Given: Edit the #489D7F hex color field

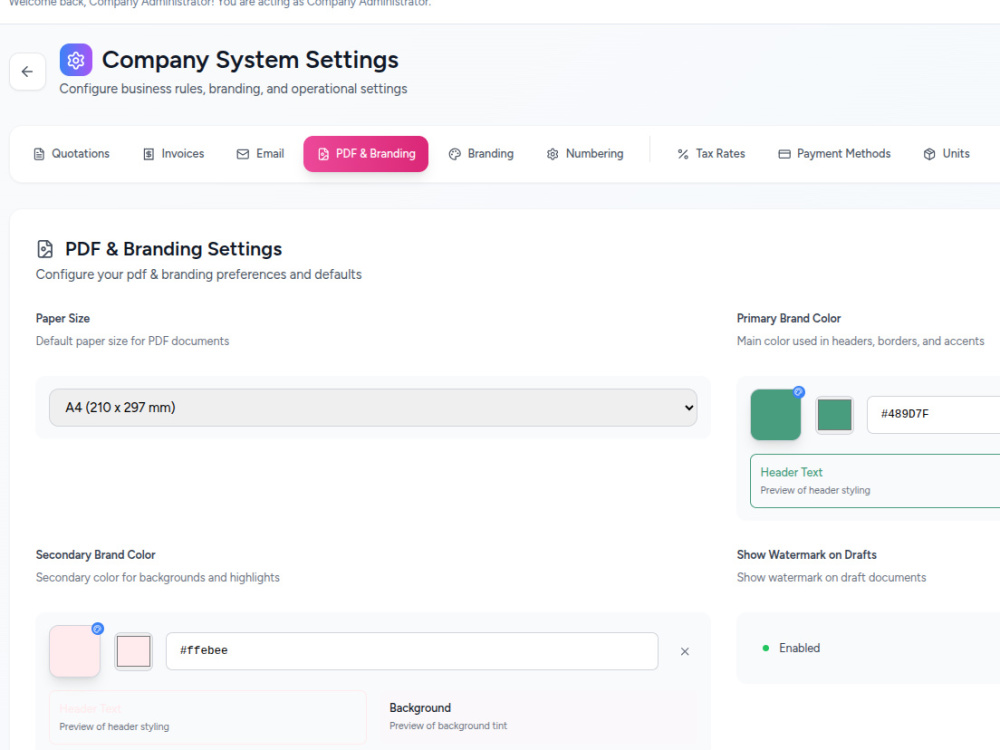Looking at the screenshot, I should 934,415.
